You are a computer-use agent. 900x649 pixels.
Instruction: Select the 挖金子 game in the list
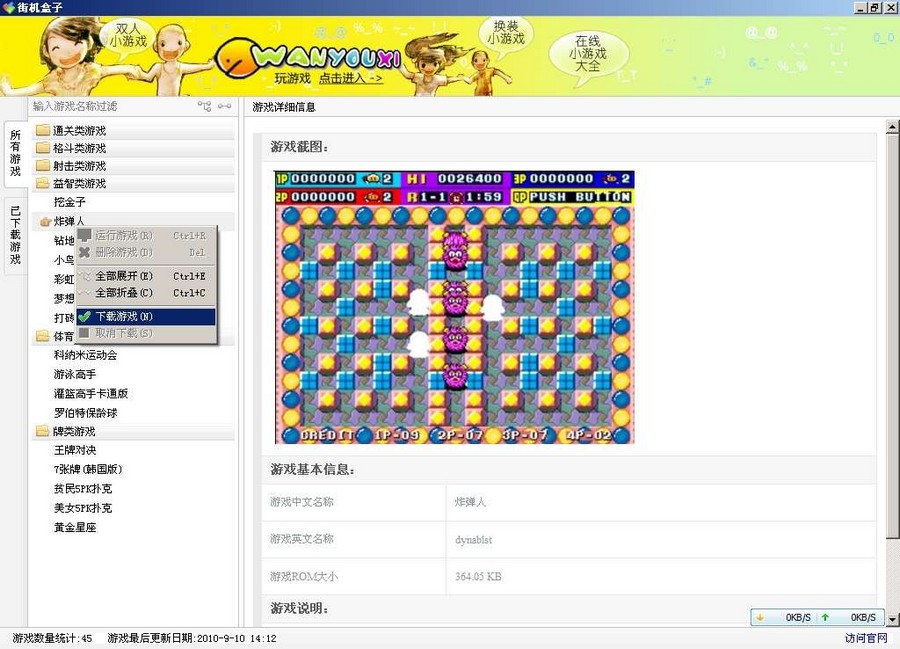coord(68,202)
